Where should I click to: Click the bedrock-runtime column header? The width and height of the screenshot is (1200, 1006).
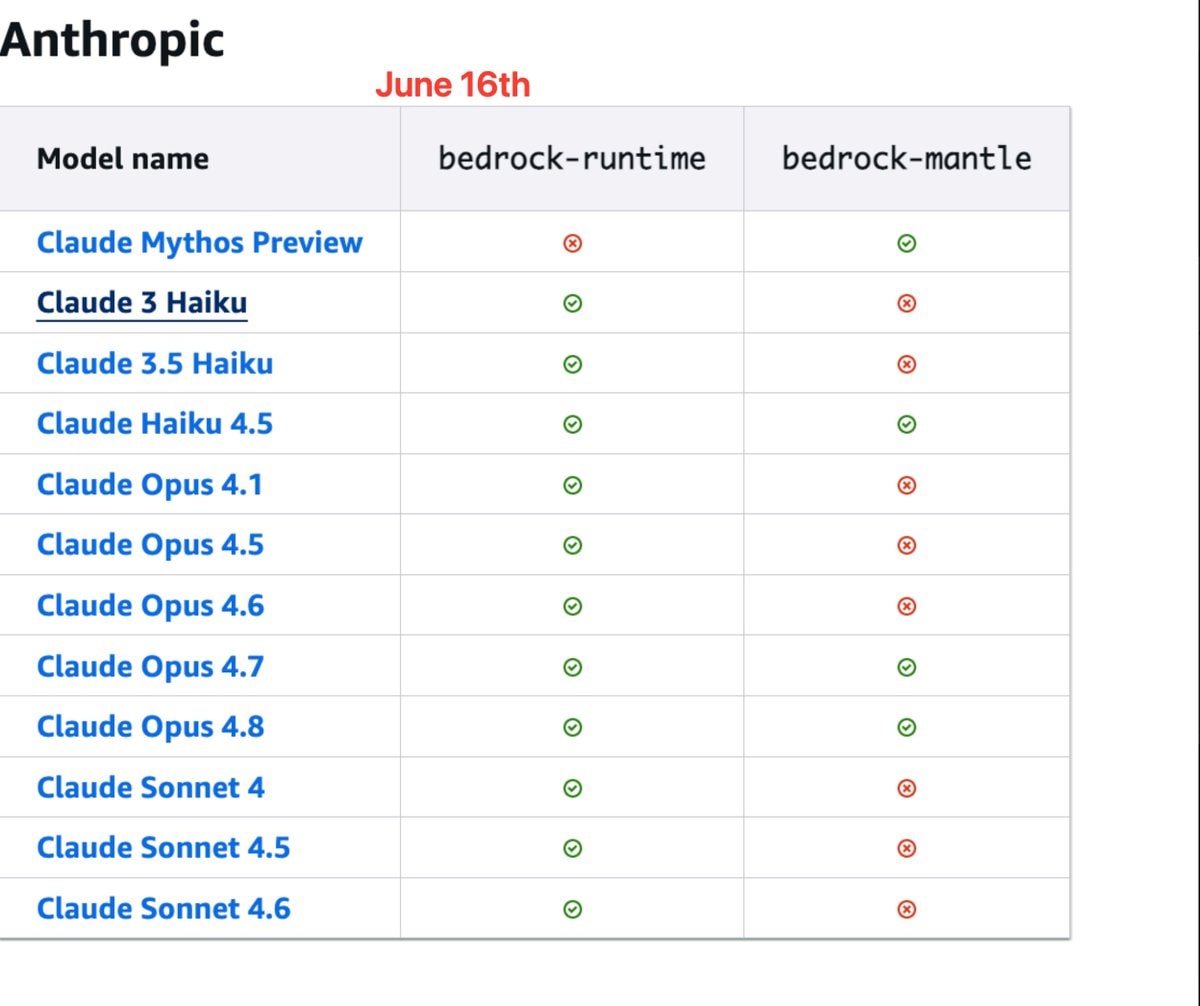572,158
